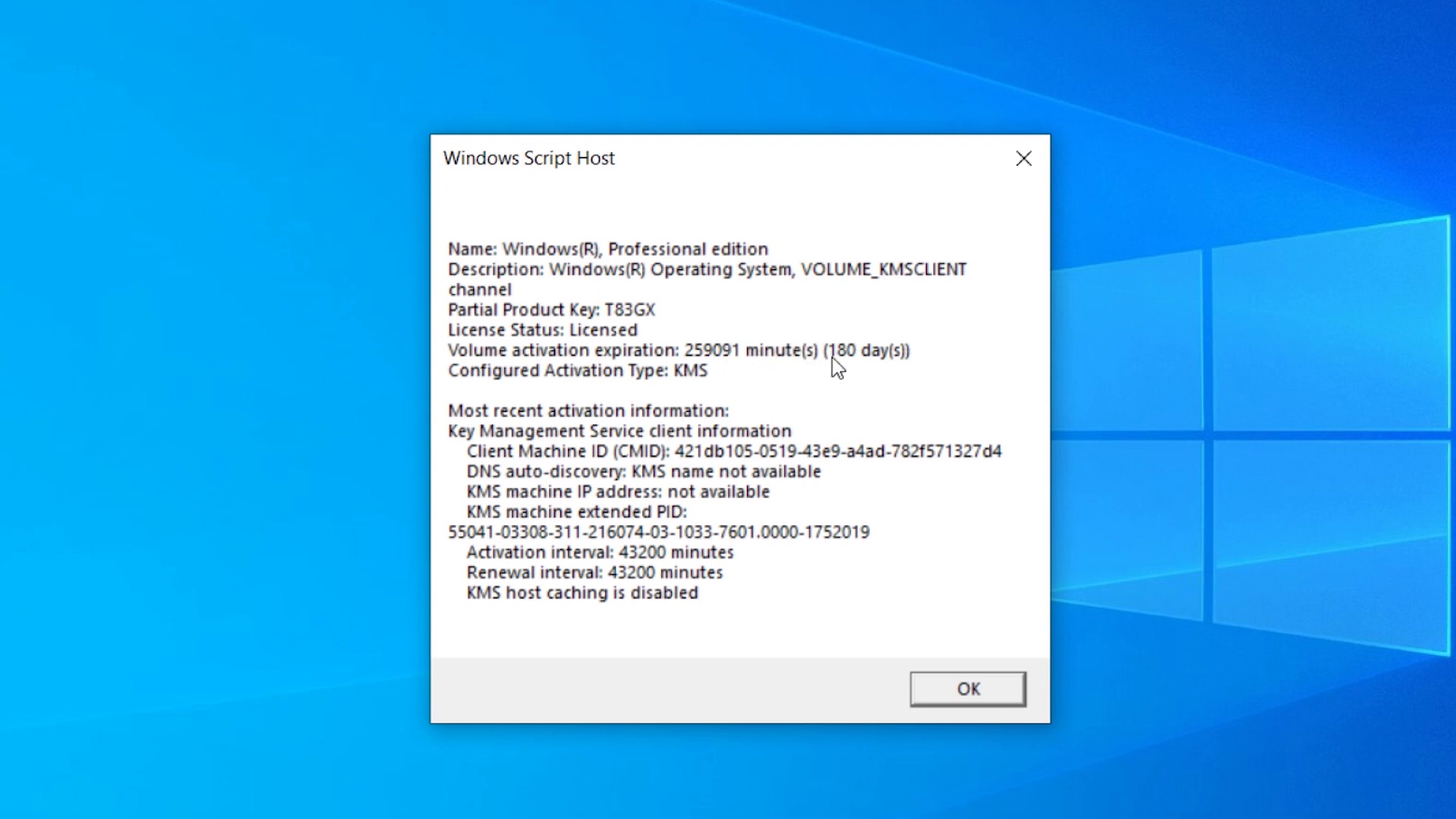Viewport: 1456px width, 819px height.
Task: Click the OK button
Action: tap(968, 689)
